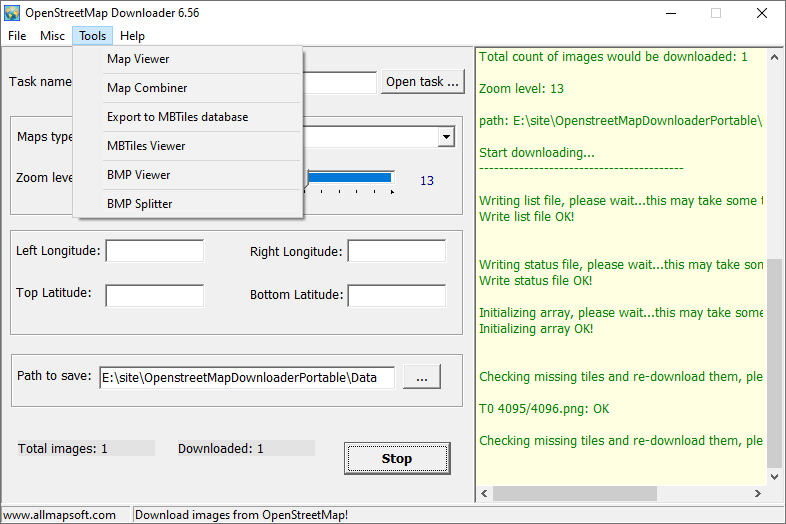Open the Help menu
The width and height of the screenshot is (786, 524).
[x=132, y=36]
